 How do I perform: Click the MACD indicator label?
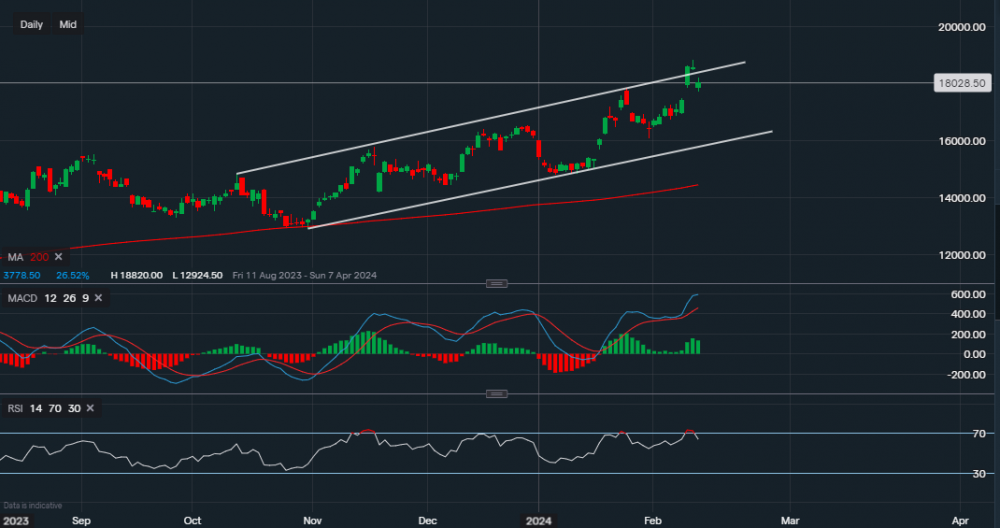22,298
